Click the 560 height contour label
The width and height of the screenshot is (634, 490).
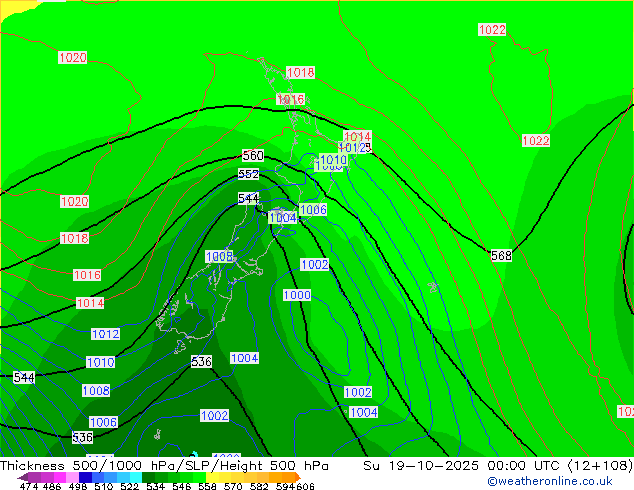tap(253, 156)
